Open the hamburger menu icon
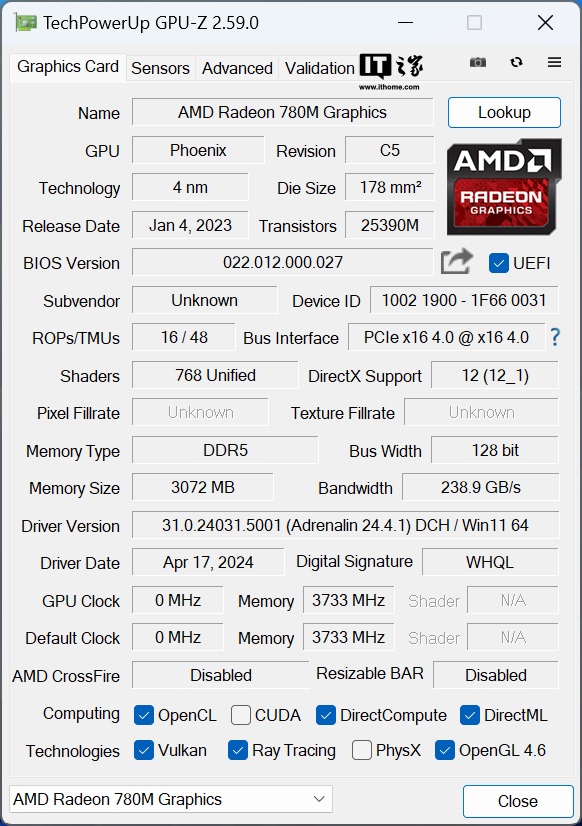Screen dimensions: 582x826 pos(554,62)
